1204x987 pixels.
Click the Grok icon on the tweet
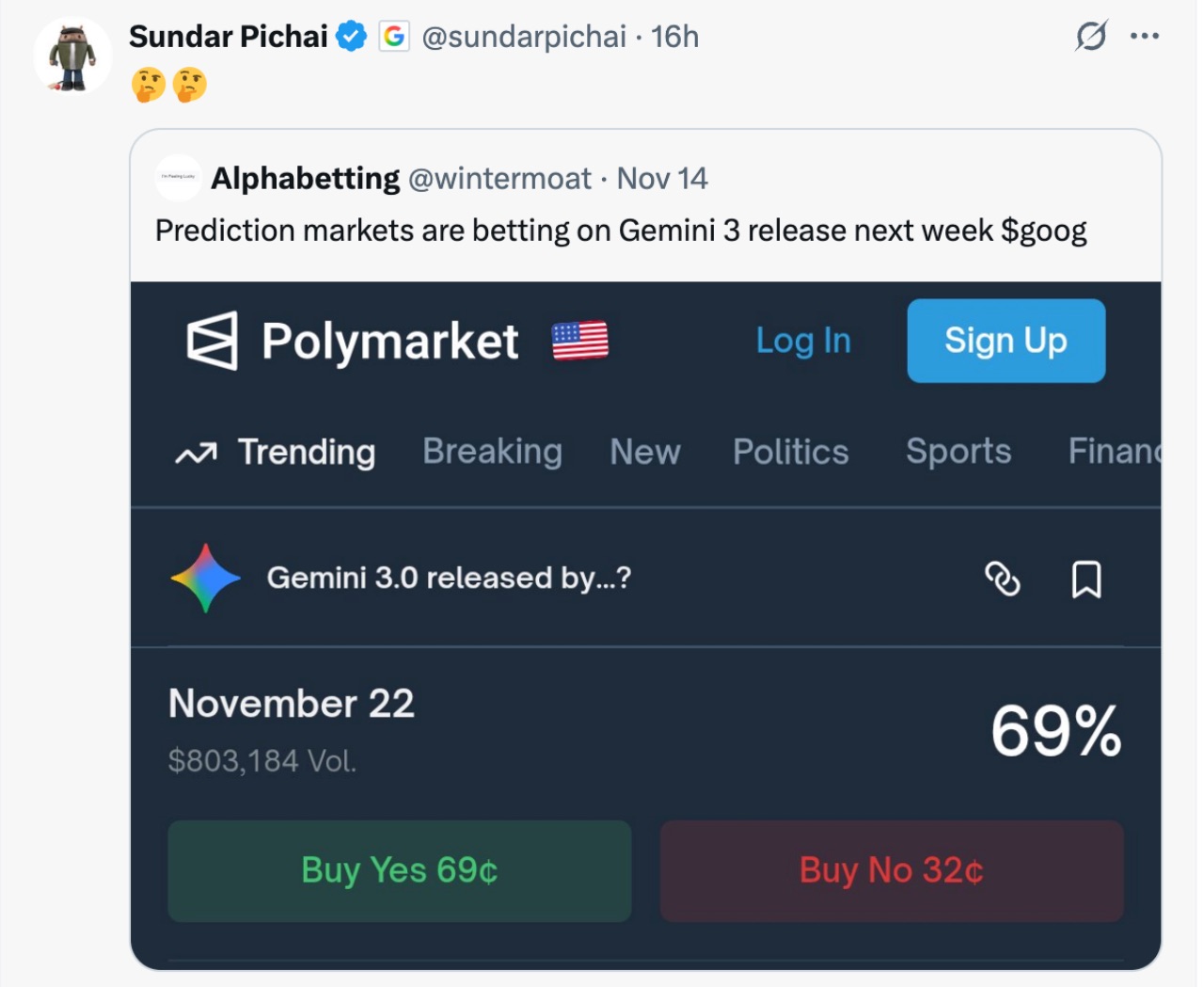[1091, 37]
